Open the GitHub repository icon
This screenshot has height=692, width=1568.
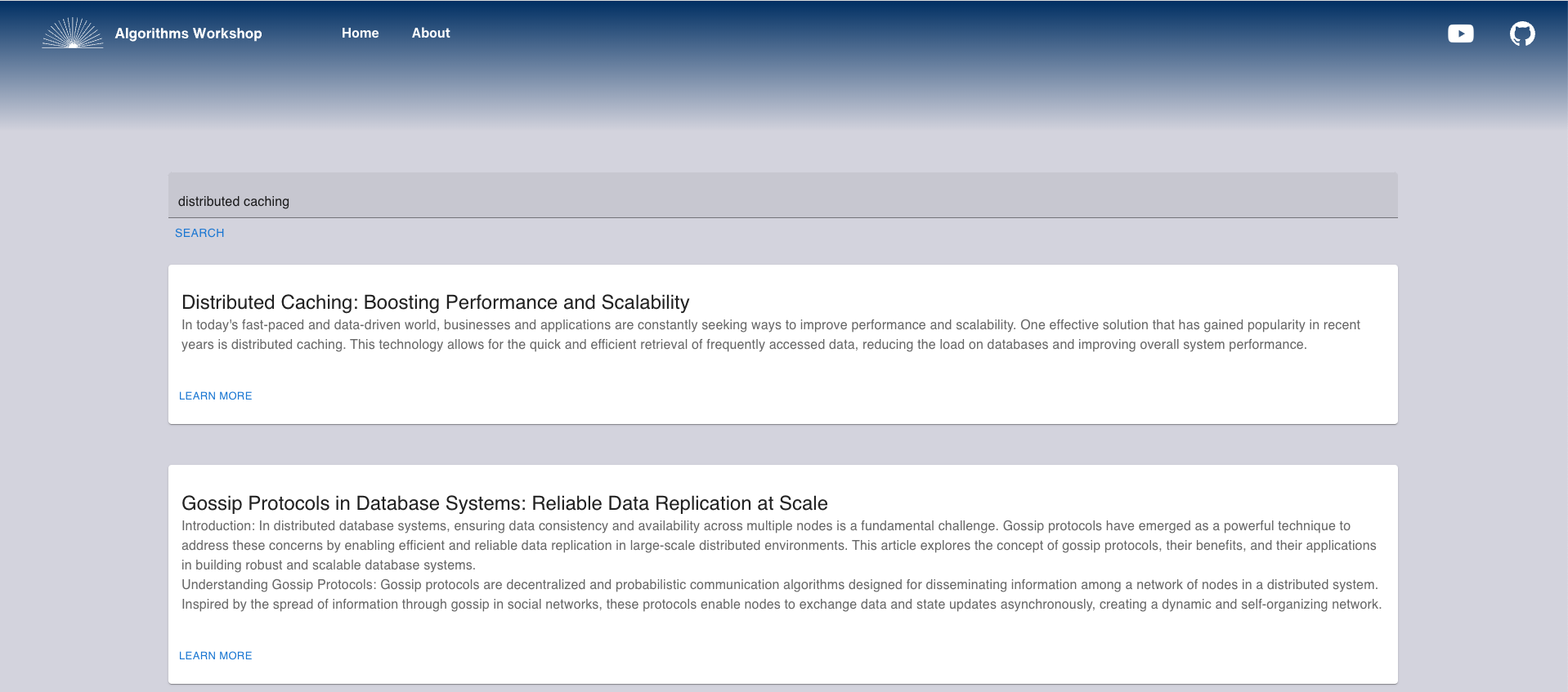point(1522,33)
